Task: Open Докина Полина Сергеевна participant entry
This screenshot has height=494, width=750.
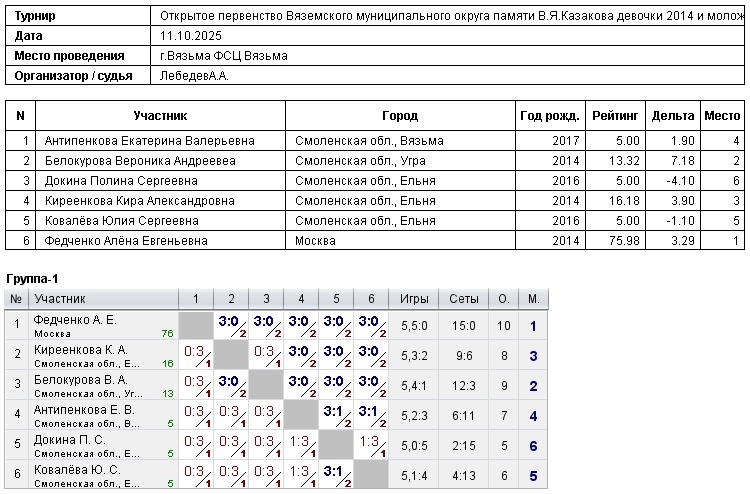Action: (120, 181)
